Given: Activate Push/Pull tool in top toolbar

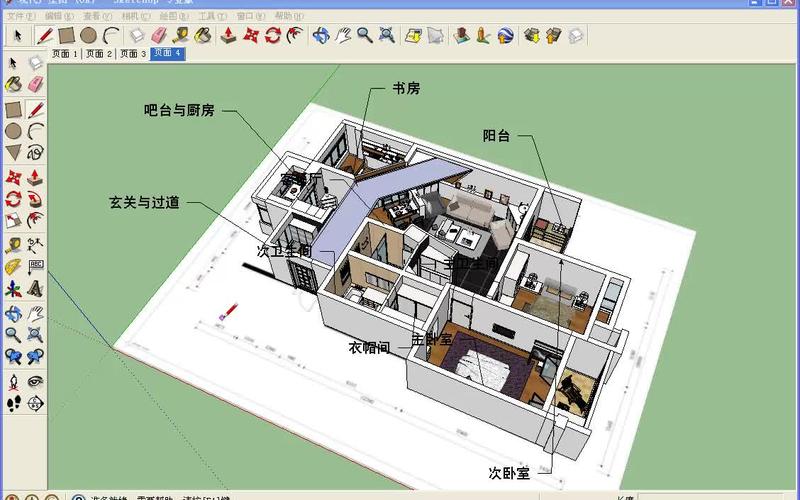Looking at the screenshot, I should [x=229, y=36].
